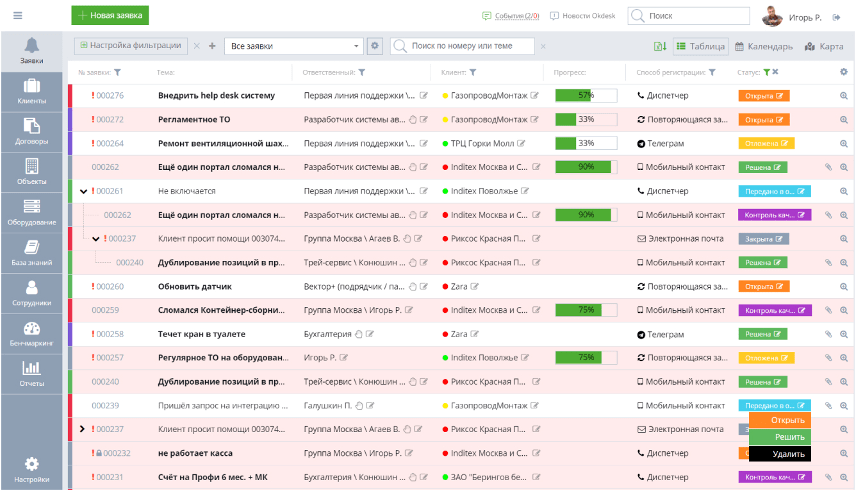Click the 57% progress bar for ticket 000276
This screenshot has width=856, height=491.
pyautogui.click(x=585, y=95)
